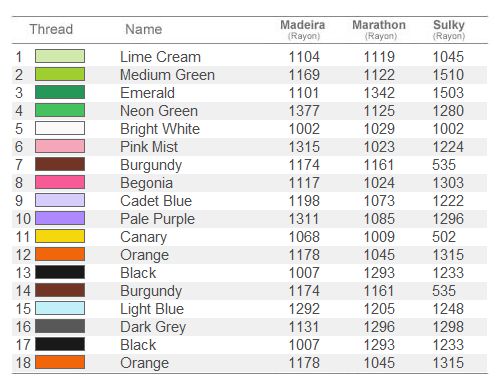Select the Light Blue swatch in row 15

[x=60, y=308]
